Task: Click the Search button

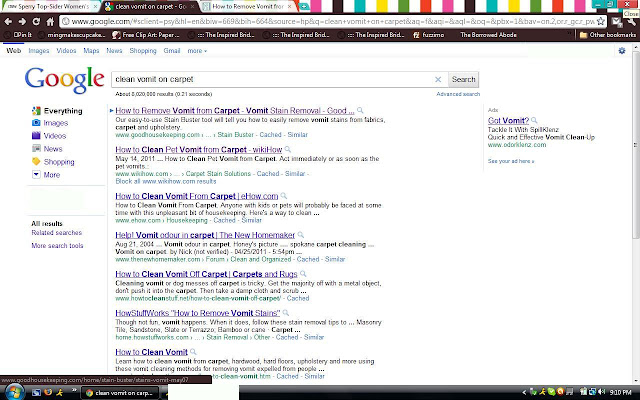Action: [x=463, y=79]
